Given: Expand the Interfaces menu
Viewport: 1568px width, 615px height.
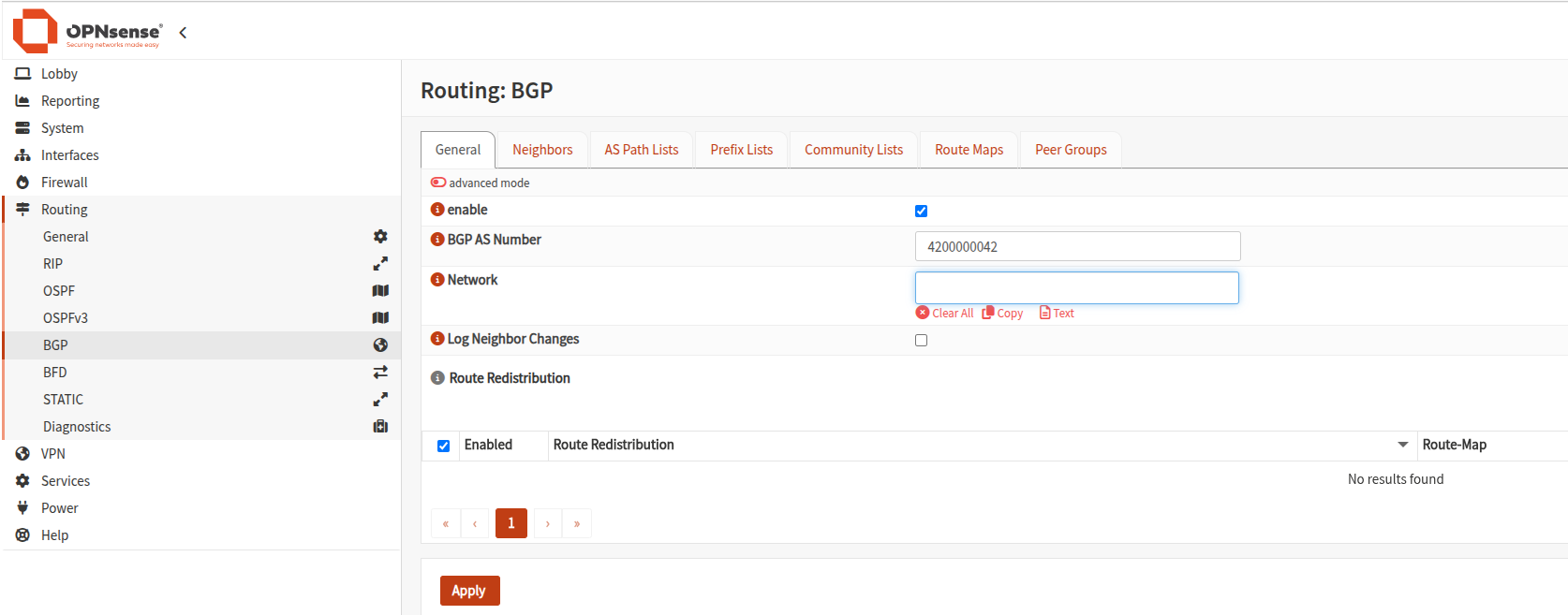Looking at the screenshot, I should 201,155.
